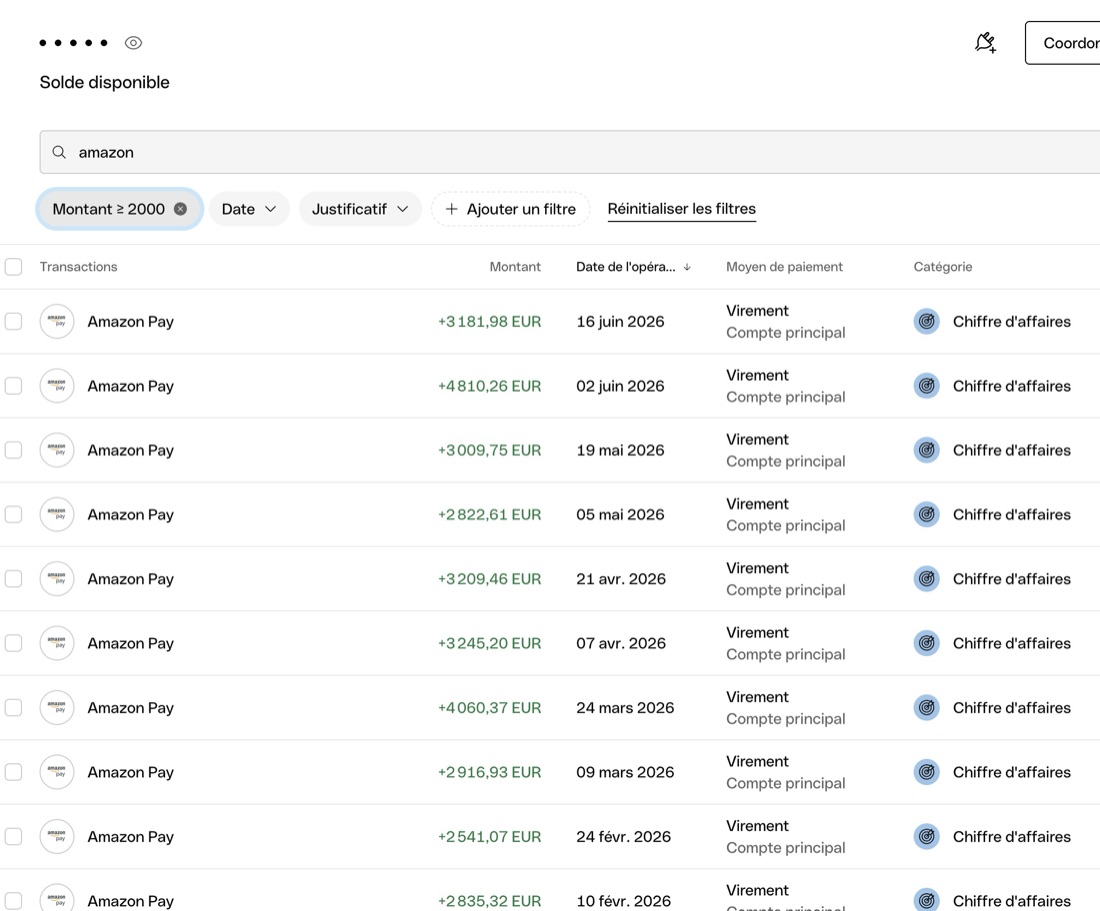The width and height of the screenshot is (1100, 911).
Task: Open the Date filter dropdown
Action: coord(249,209)
